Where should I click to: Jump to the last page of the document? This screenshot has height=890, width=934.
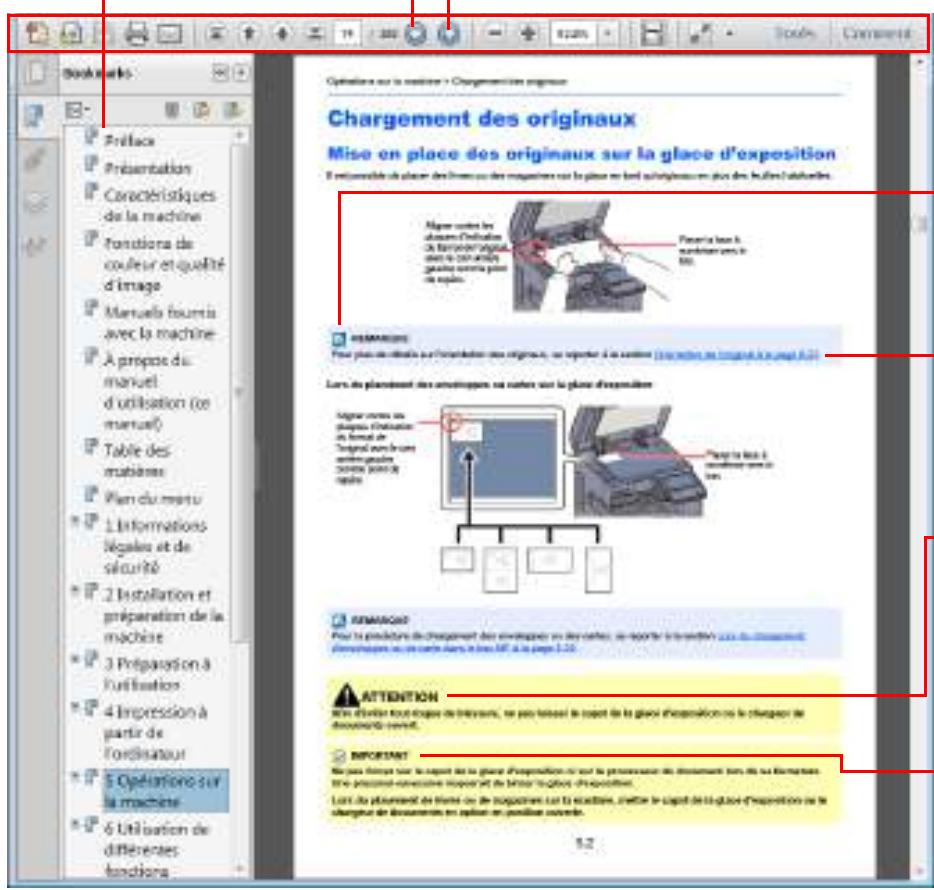pyautogui.click(x=315, y=33)
